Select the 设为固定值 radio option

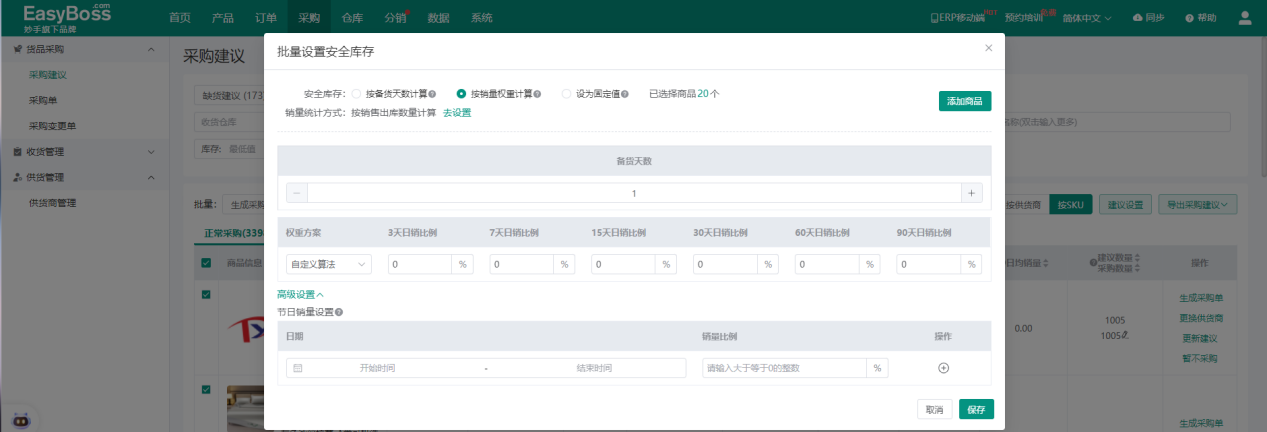[x=567, y=94]
